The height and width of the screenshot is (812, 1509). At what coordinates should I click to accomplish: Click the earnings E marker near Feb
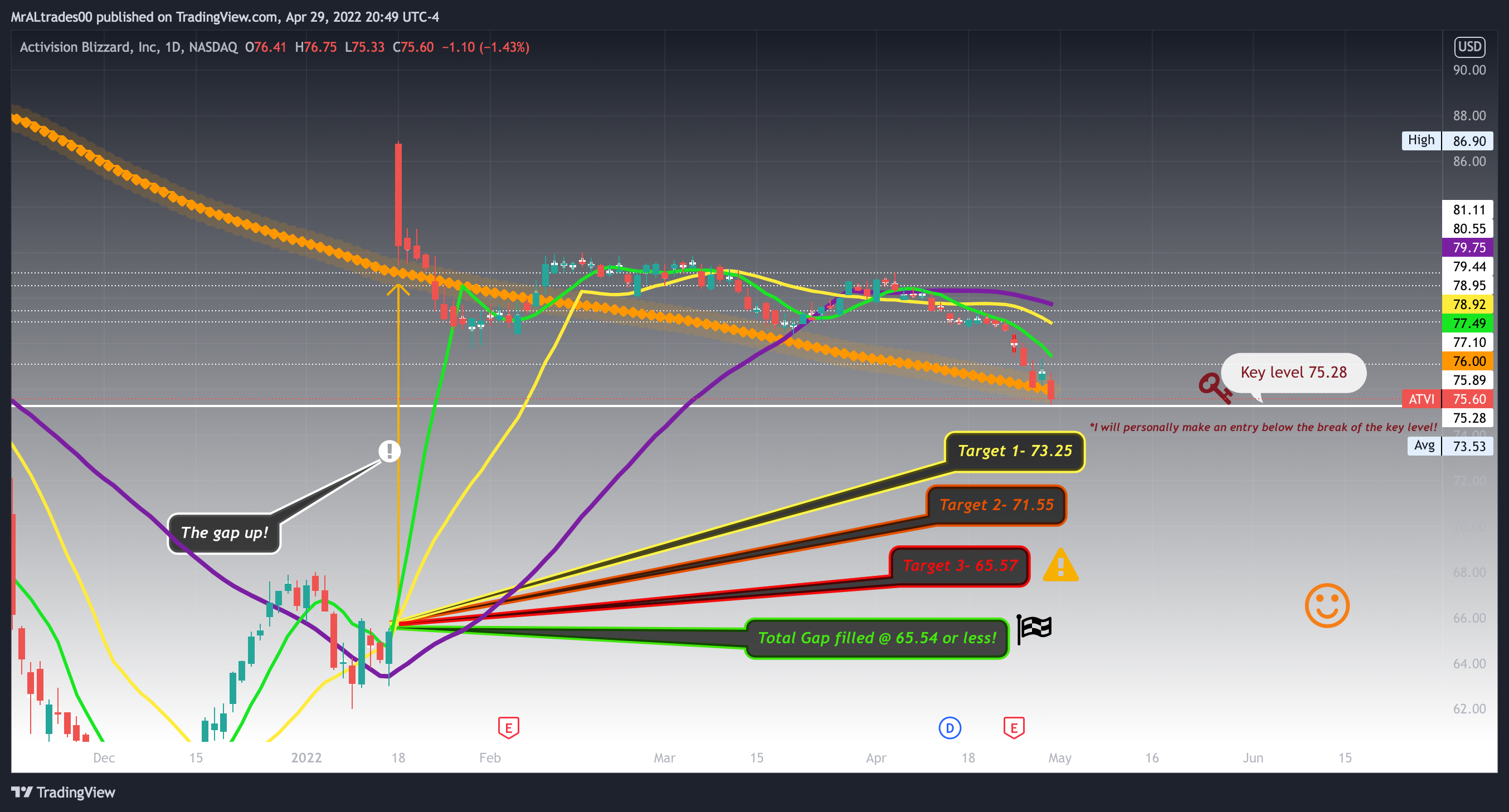click(x=508, y=728)
